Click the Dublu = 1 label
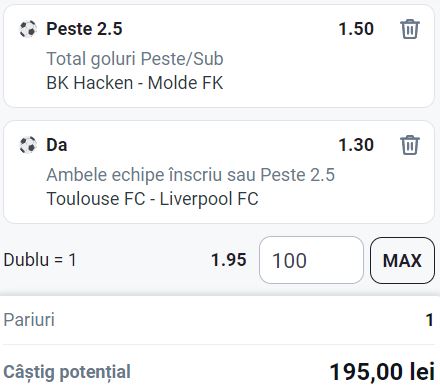The image size is (440, 388). (40, 260)
